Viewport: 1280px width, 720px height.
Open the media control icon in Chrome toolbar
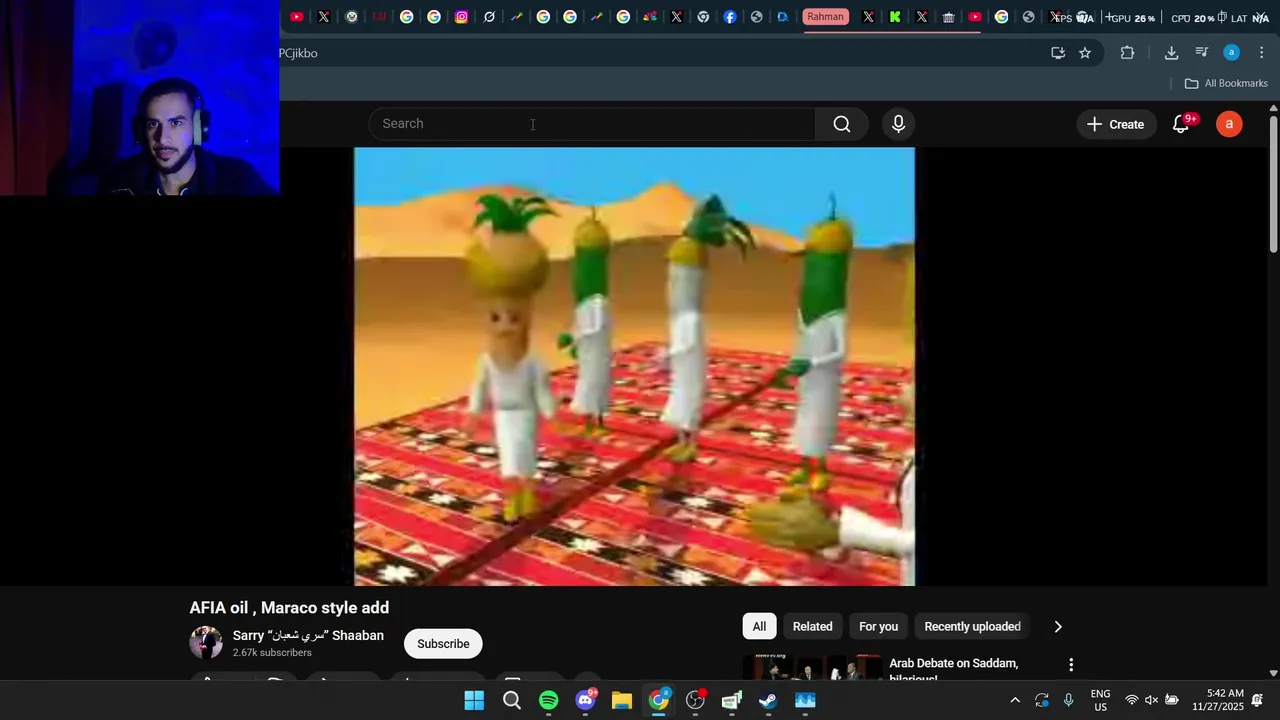(1202, 53)
